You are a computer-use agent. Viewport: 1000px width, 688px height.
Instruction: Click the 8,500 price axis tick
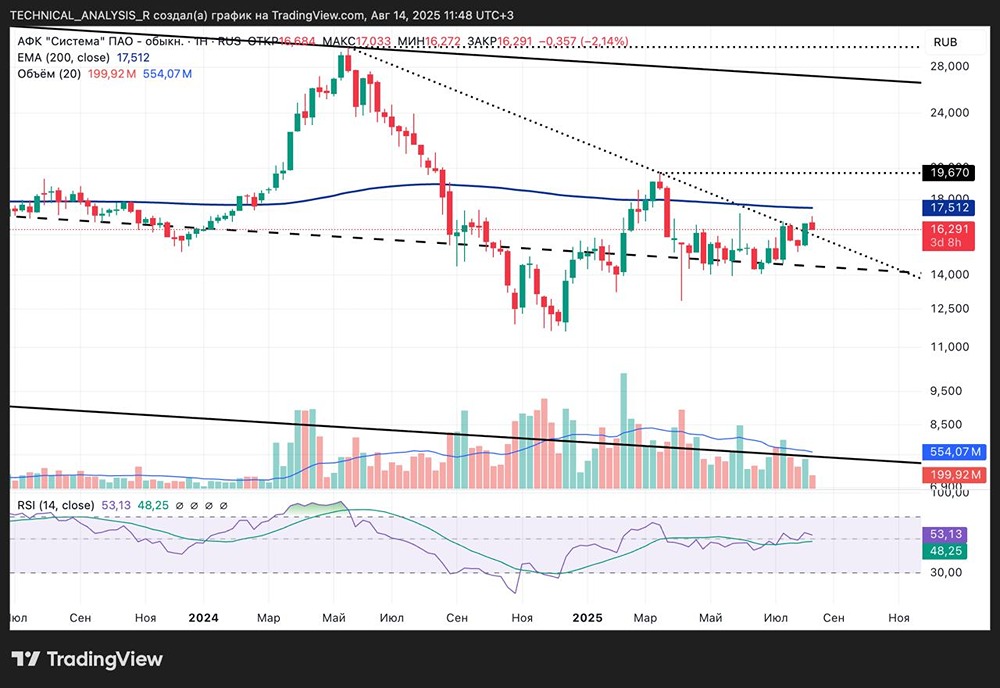pos(946,425)
